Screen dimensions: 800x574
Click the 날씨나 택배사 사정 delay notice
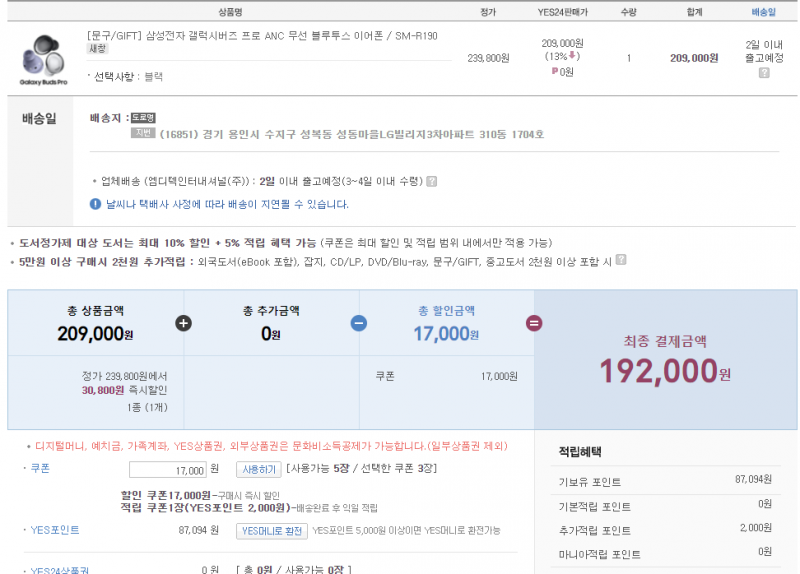[x=227, y=204]
